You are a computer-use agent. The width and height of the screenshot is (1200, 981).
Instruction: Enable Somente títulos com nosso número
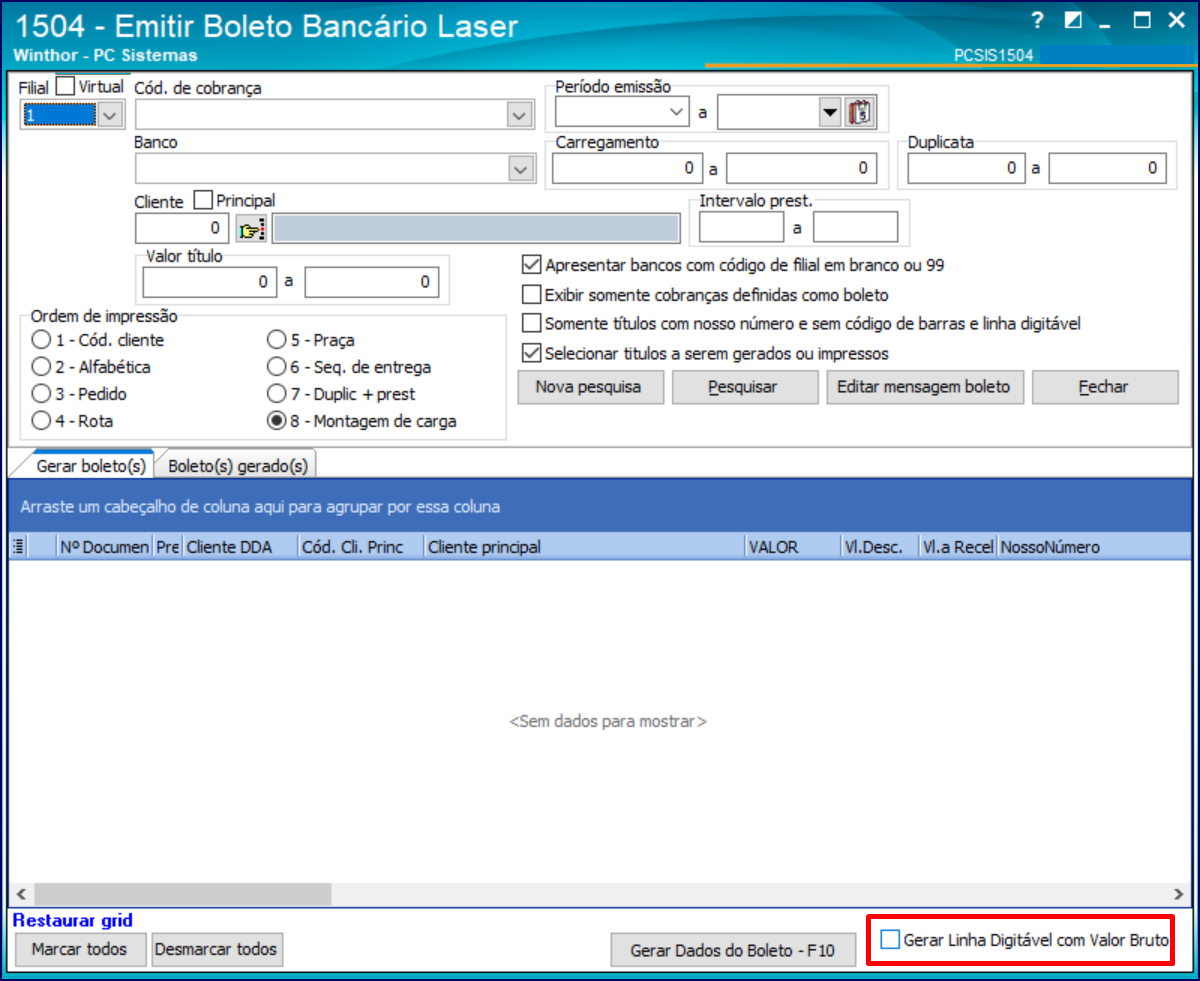click(532, 324)
